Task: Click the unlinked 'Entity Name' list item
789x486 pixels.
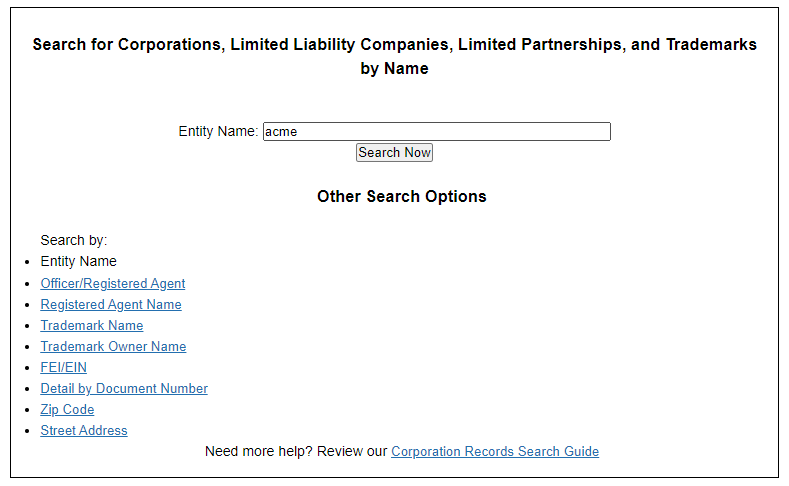Action: pyautogui.click(x=78, y=261)
